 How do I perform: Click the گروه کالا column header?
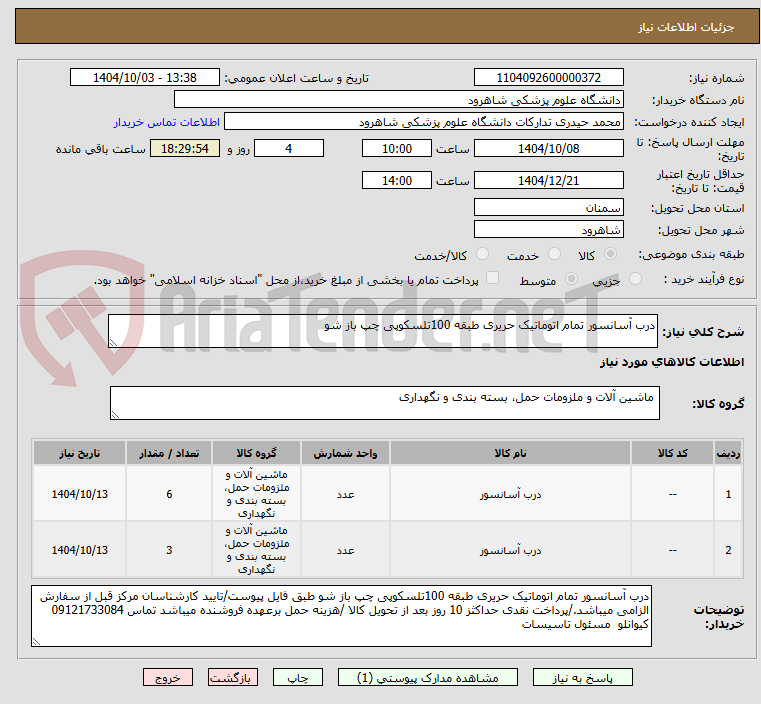coord(256,453)
